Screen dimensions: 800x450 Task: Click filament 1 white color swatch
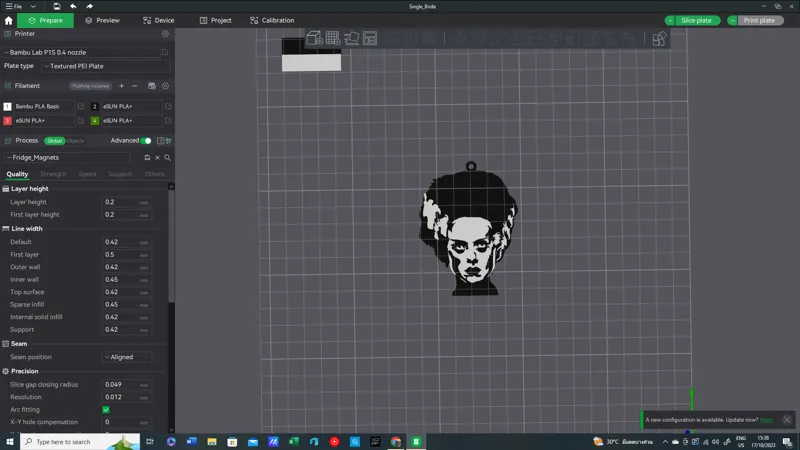[7, 106]
